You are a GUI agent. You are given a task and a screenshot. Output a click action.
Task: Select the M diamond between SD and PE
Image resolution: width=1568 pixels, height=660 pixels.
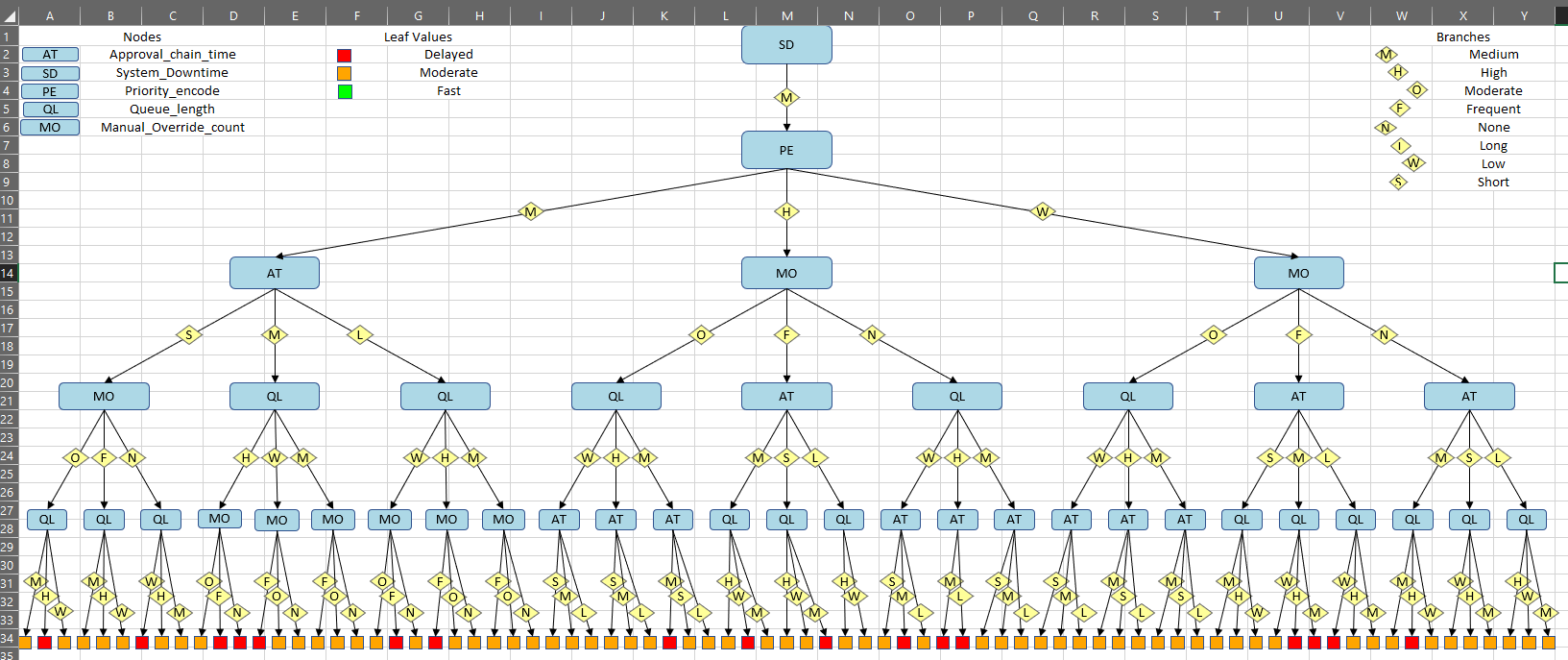point(786,98)
